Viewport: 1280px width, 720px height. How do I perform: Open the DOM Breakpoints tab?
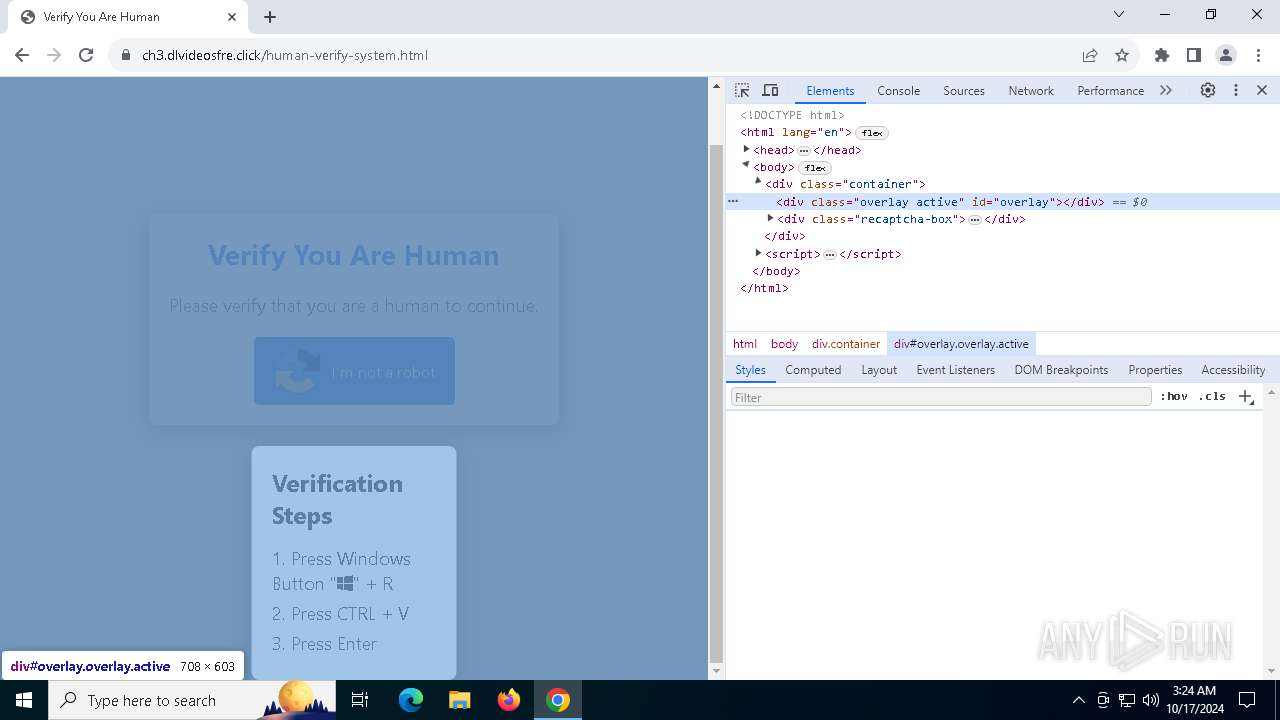[1061, 370]
